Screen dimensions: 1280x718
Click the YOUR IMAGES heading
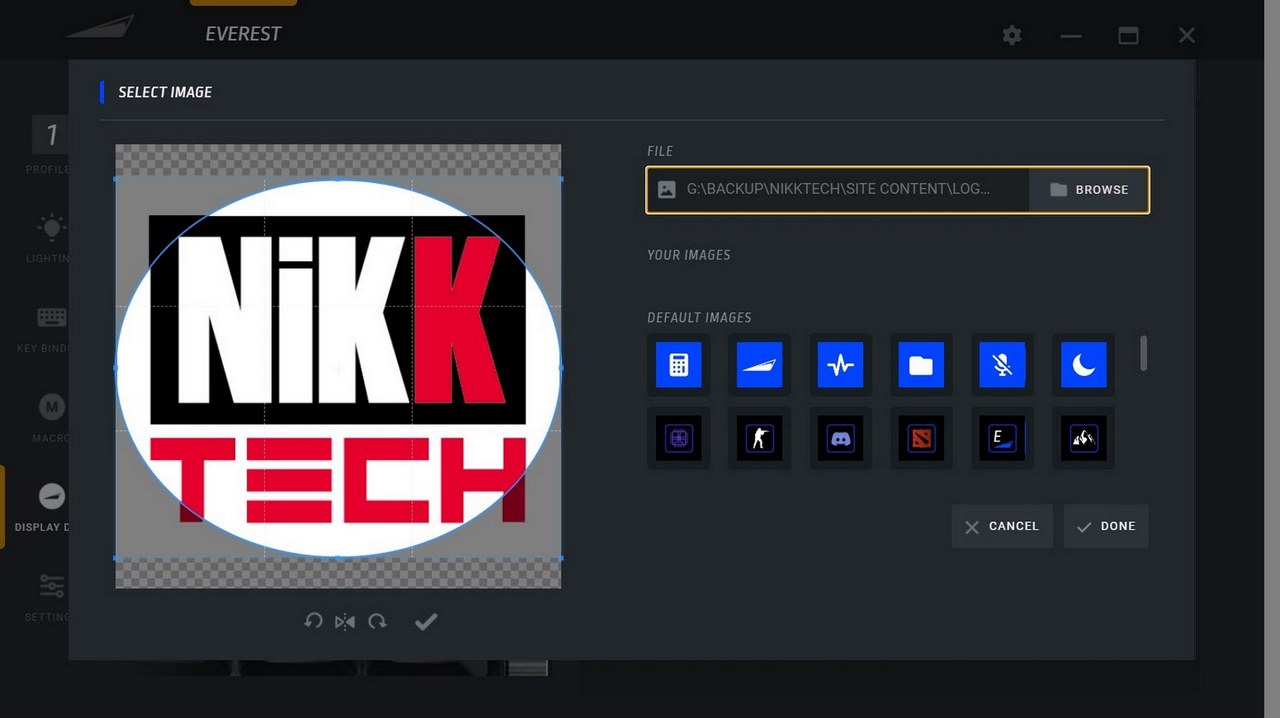point(689,255)
